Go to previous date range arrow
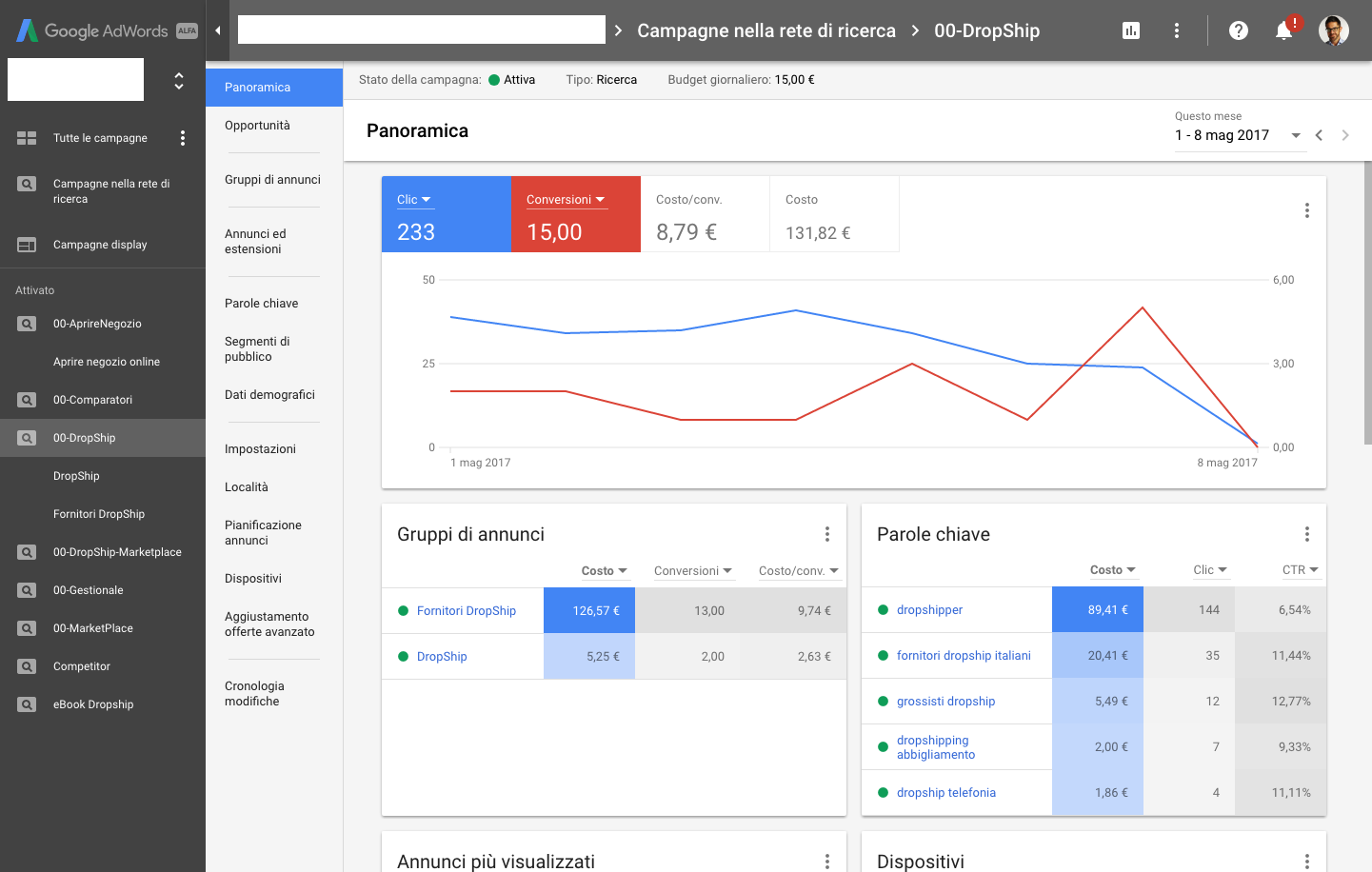 (1319, 135)
